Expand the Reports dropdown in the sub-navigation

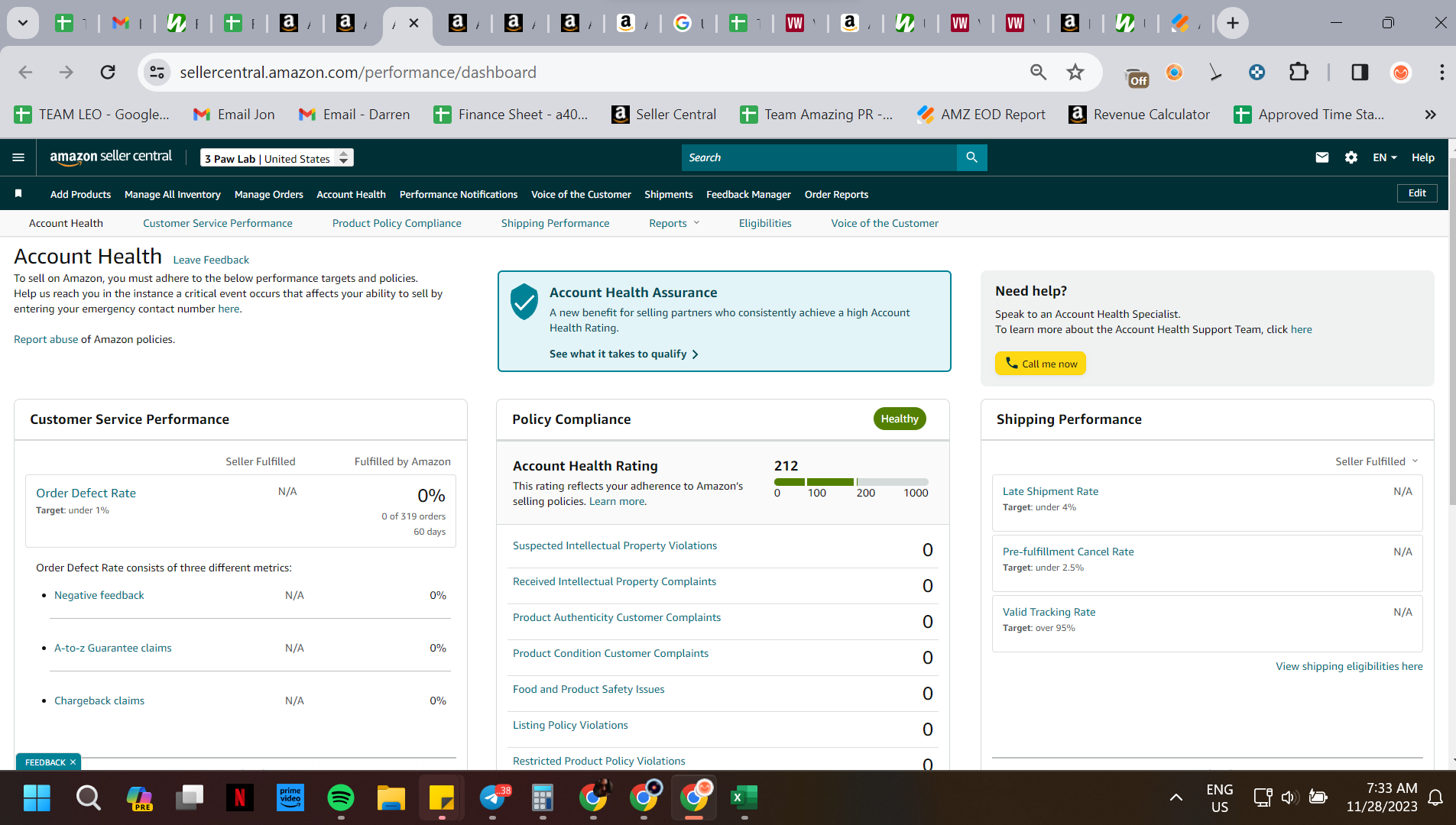tap(674, 223)
